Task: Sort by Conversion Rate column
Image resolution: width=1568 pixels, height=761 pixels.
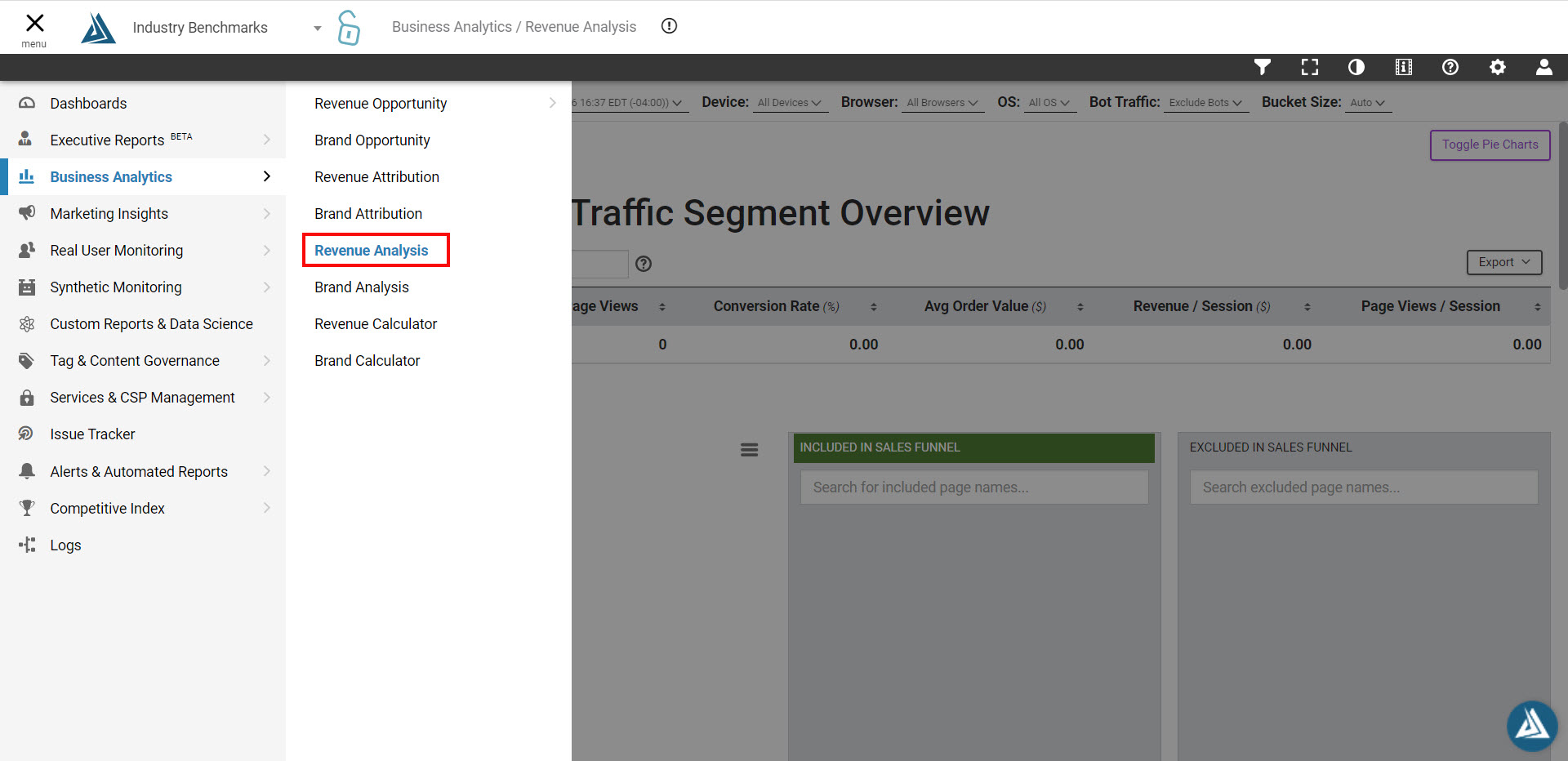Action: click(x=874, y=307)
